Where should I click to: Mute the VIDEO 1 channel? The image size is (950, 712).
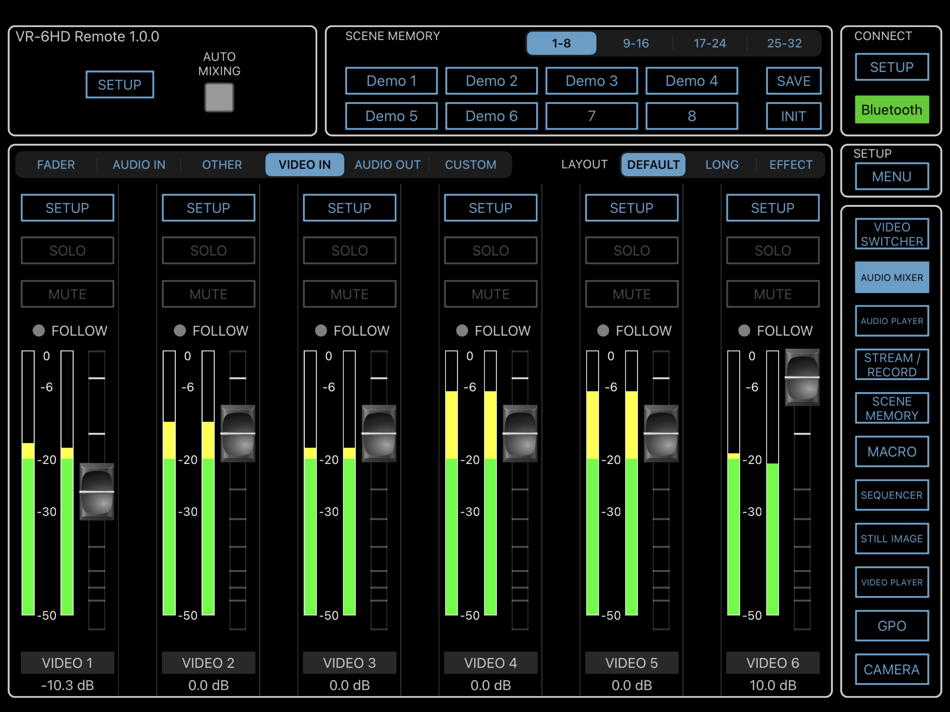(x=67, y=294)
